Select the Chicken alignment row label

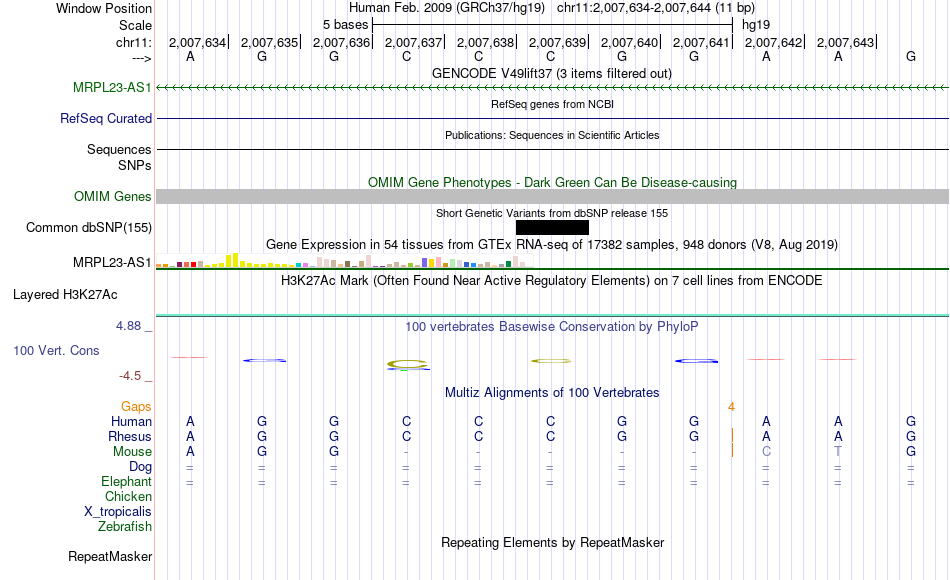(128, 497)
